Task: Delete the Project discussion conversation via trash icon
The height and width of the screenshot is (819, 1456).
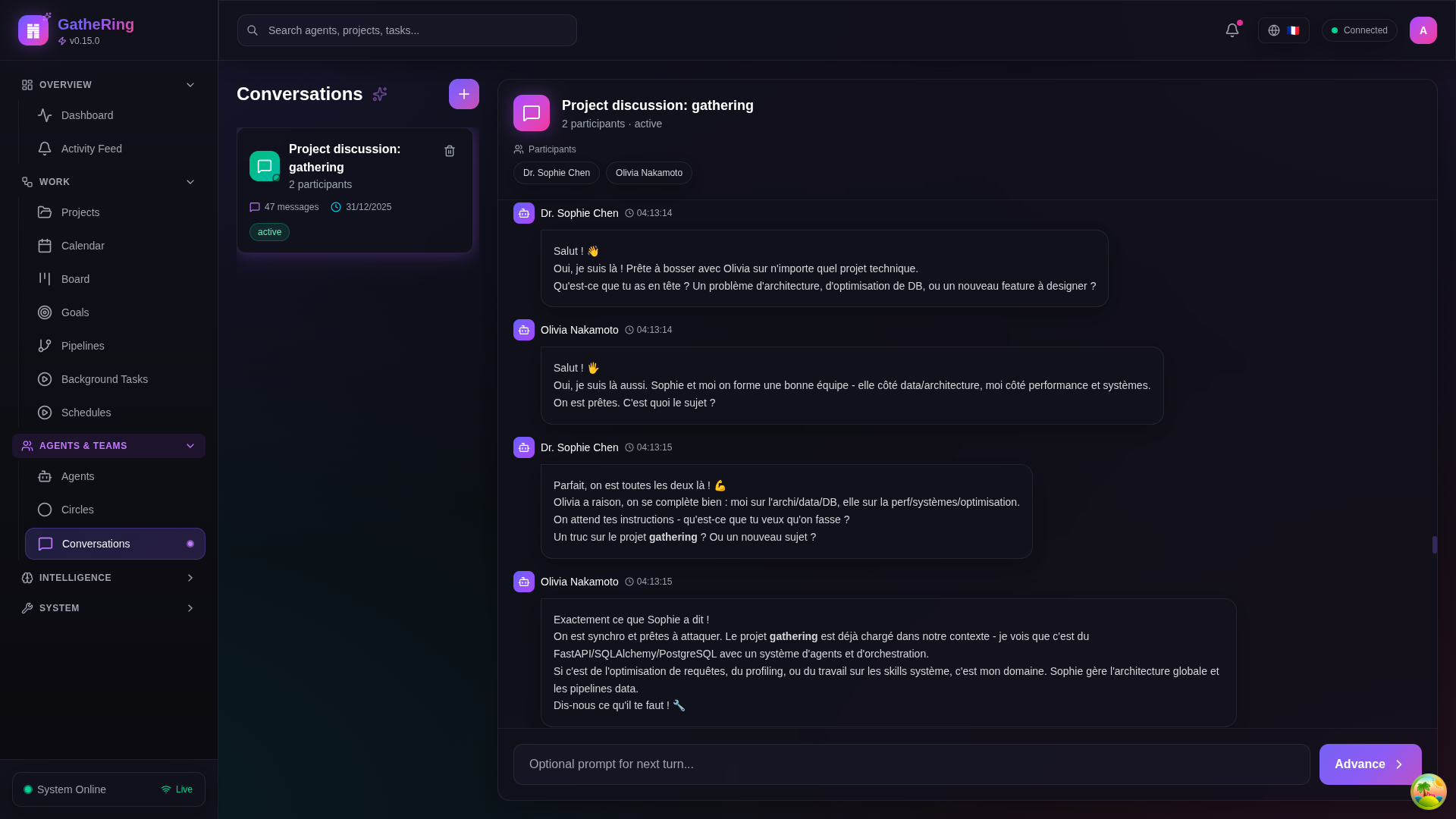Action: coord(450,151)
